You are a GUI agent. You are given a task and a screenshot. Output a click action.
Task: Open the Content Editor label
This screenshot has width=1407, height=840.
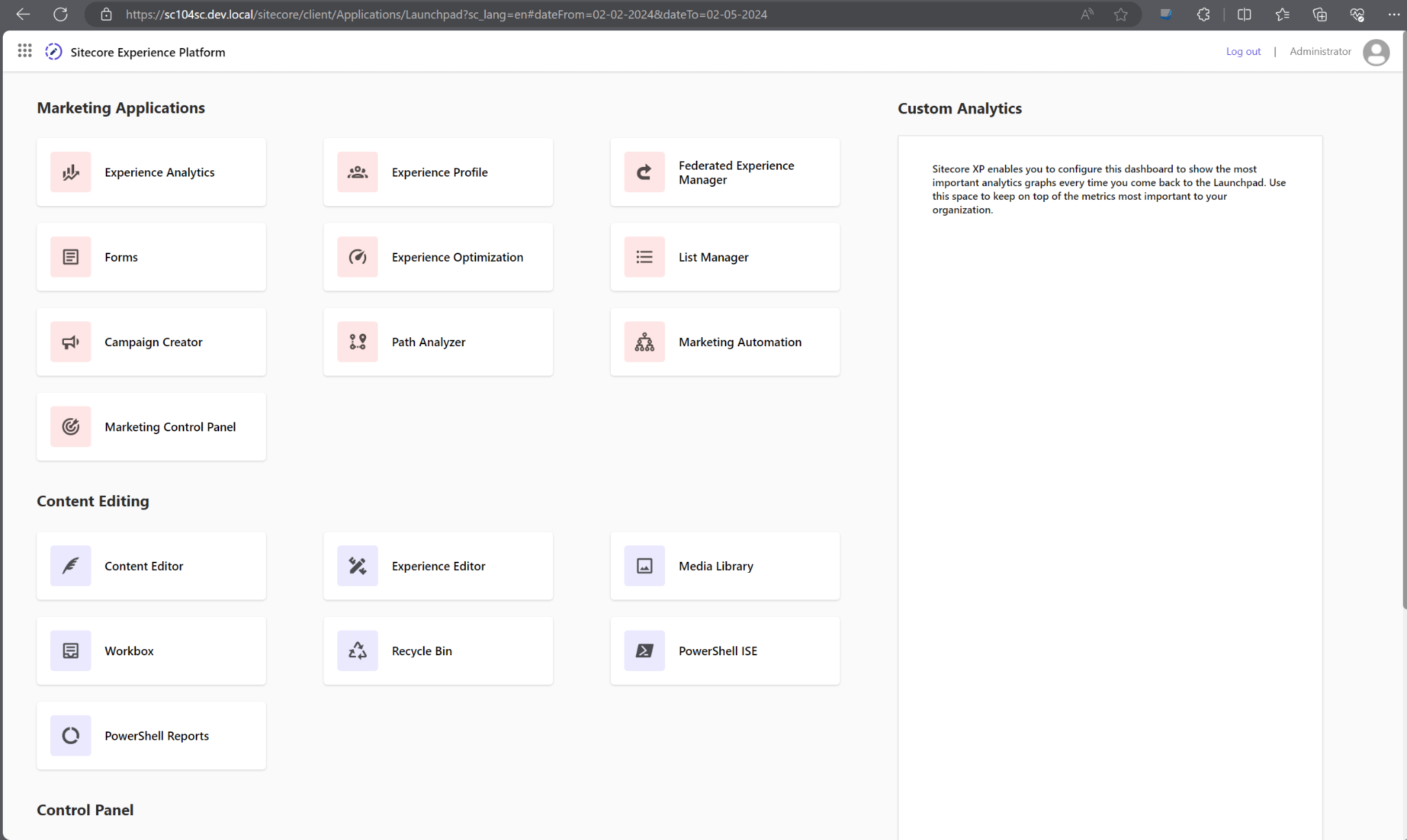click(144, 566)
